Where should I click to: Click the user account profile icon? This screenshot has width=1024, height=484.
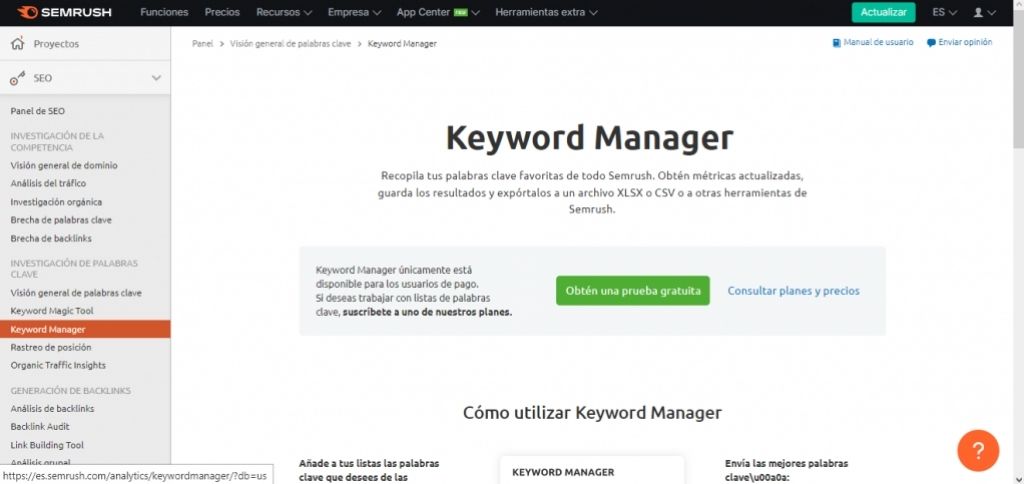click(978, 12)
